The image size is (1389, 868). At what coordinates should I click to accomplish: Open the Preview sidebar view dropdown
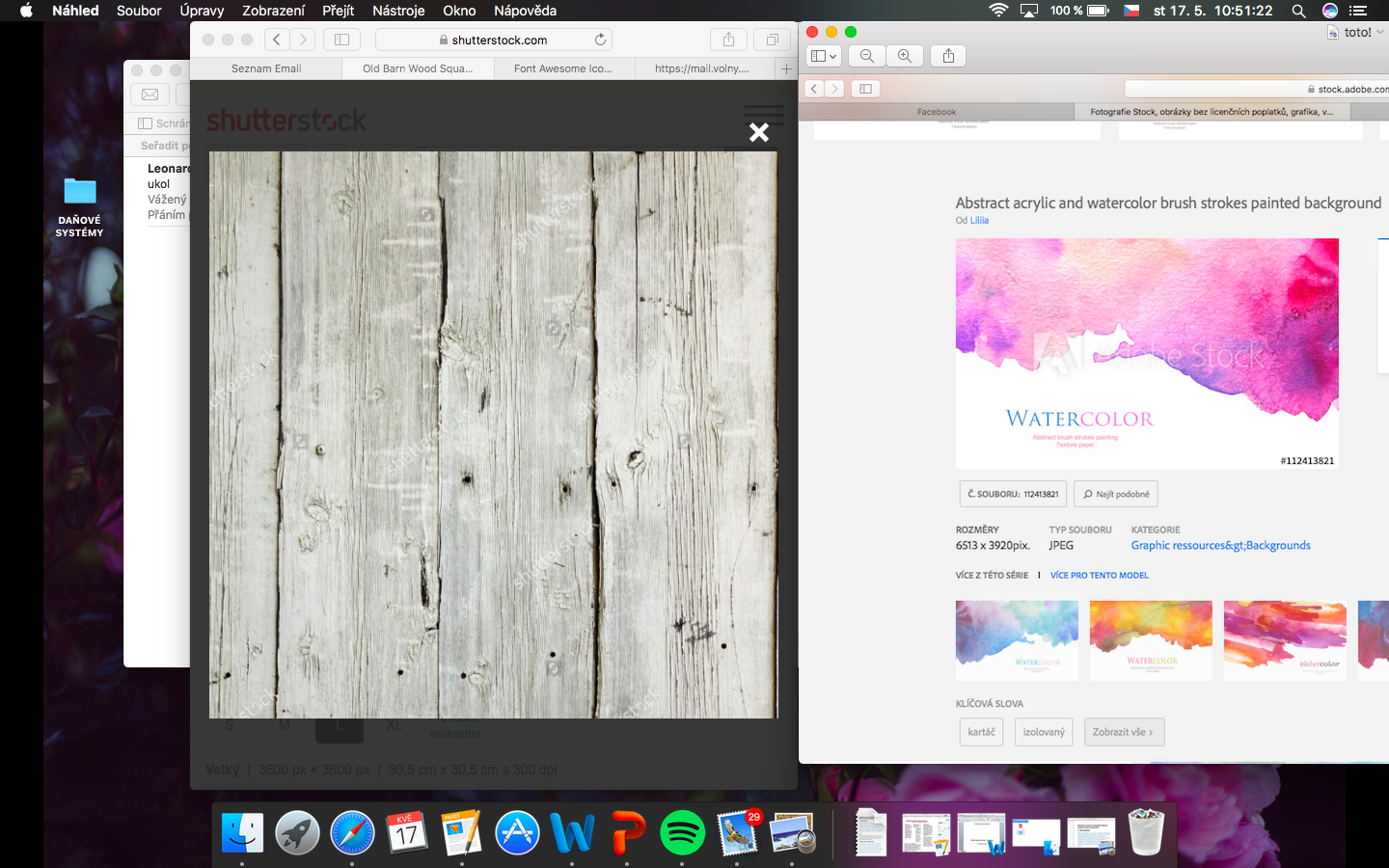point(823,56)
